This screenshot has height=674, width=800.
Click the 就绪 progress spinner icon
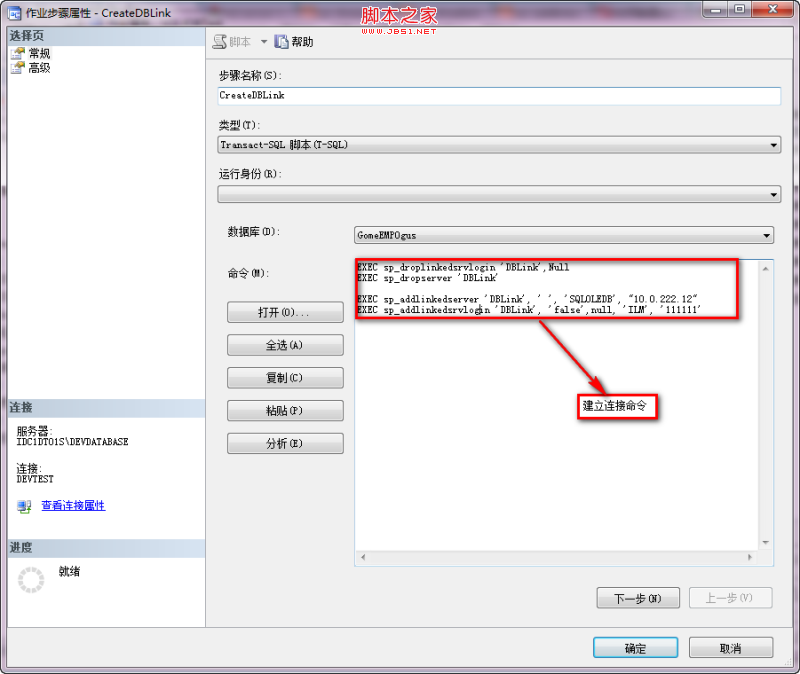click(x=28, y=579)
